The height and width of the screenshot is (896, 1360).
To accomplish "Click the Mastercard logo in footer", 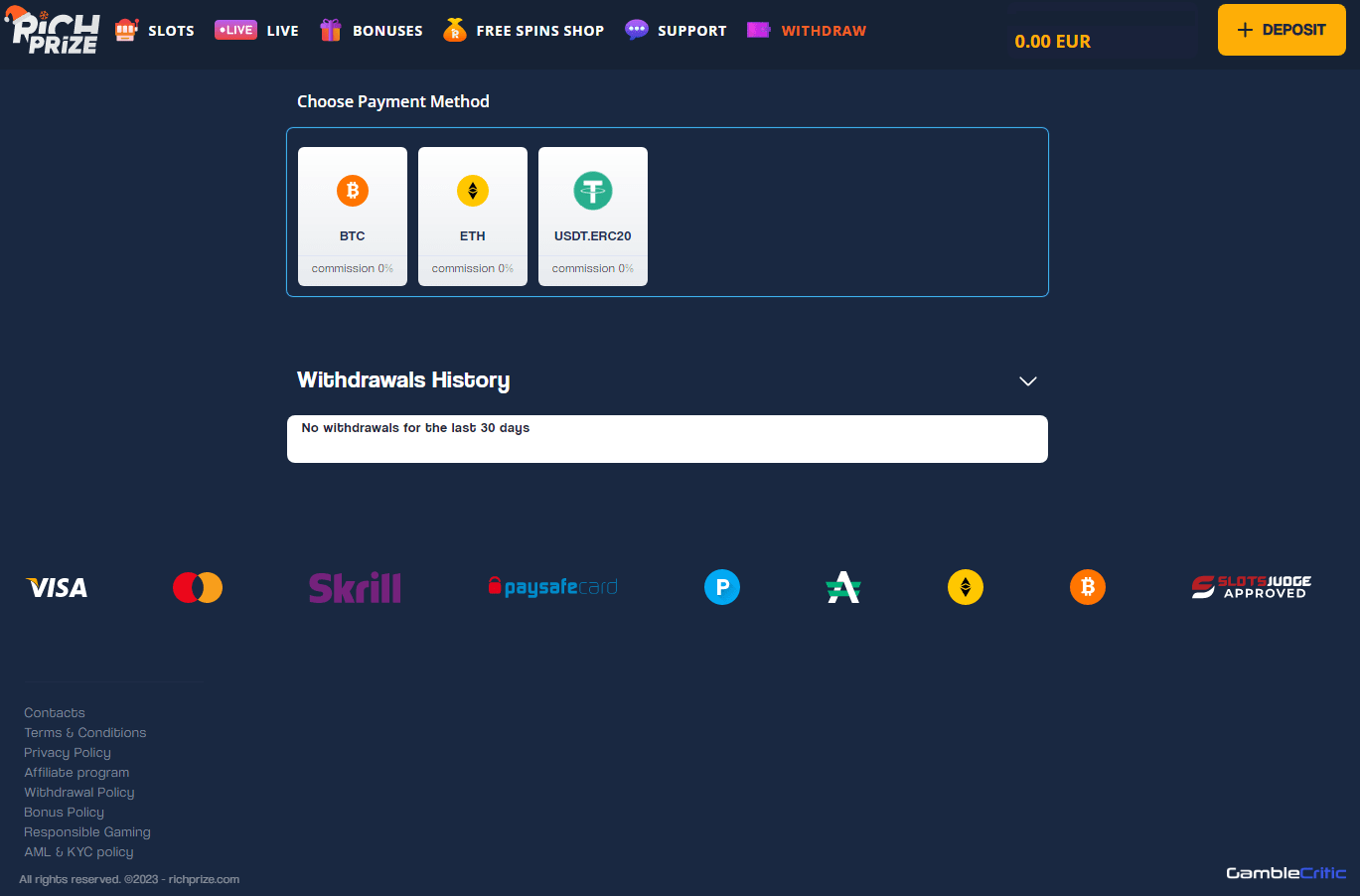I will pyautogui.click(x=198, y=587).
